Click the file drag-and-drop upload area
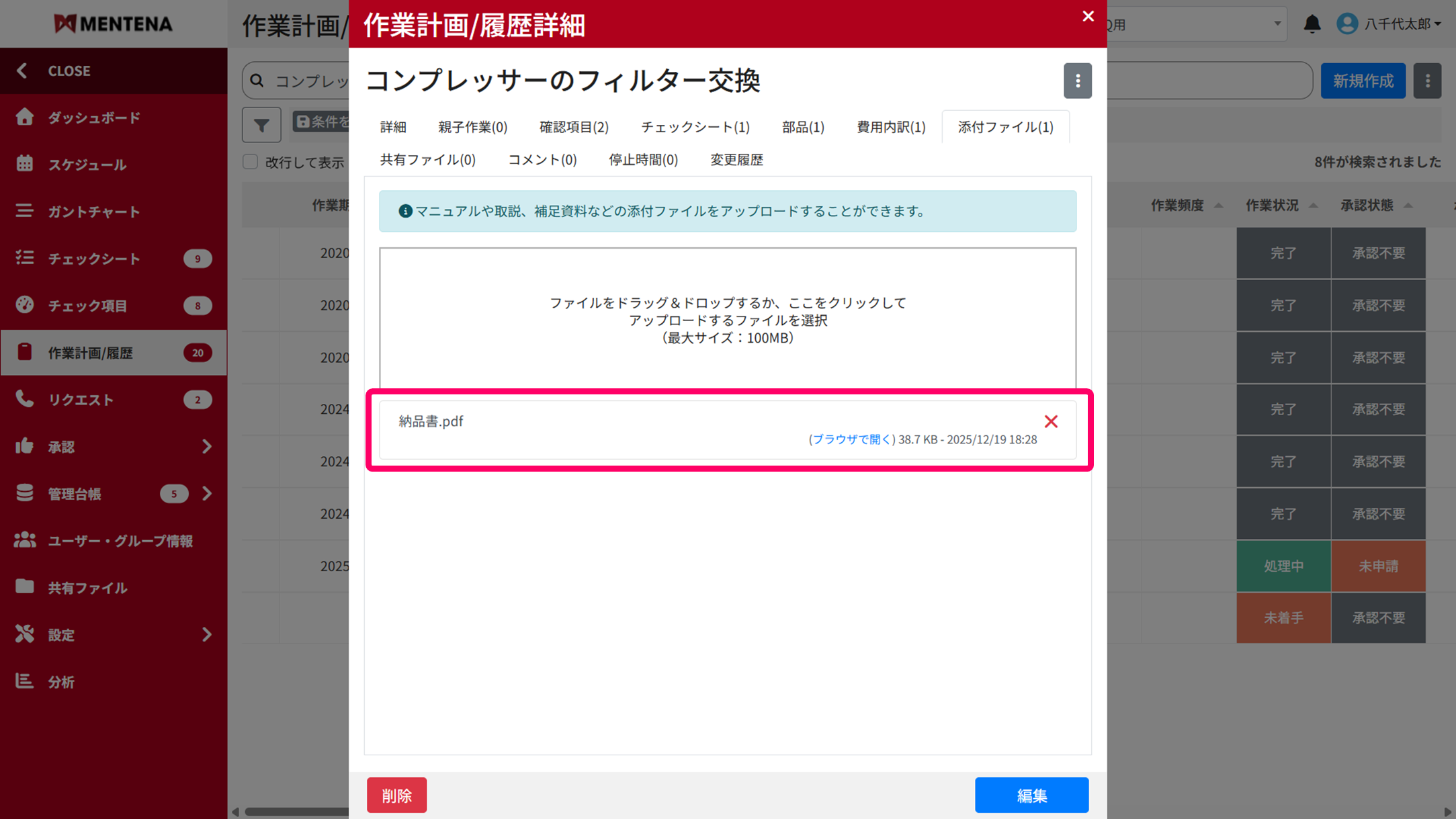The image size is (1456, 819). click(x=727, y=320)
